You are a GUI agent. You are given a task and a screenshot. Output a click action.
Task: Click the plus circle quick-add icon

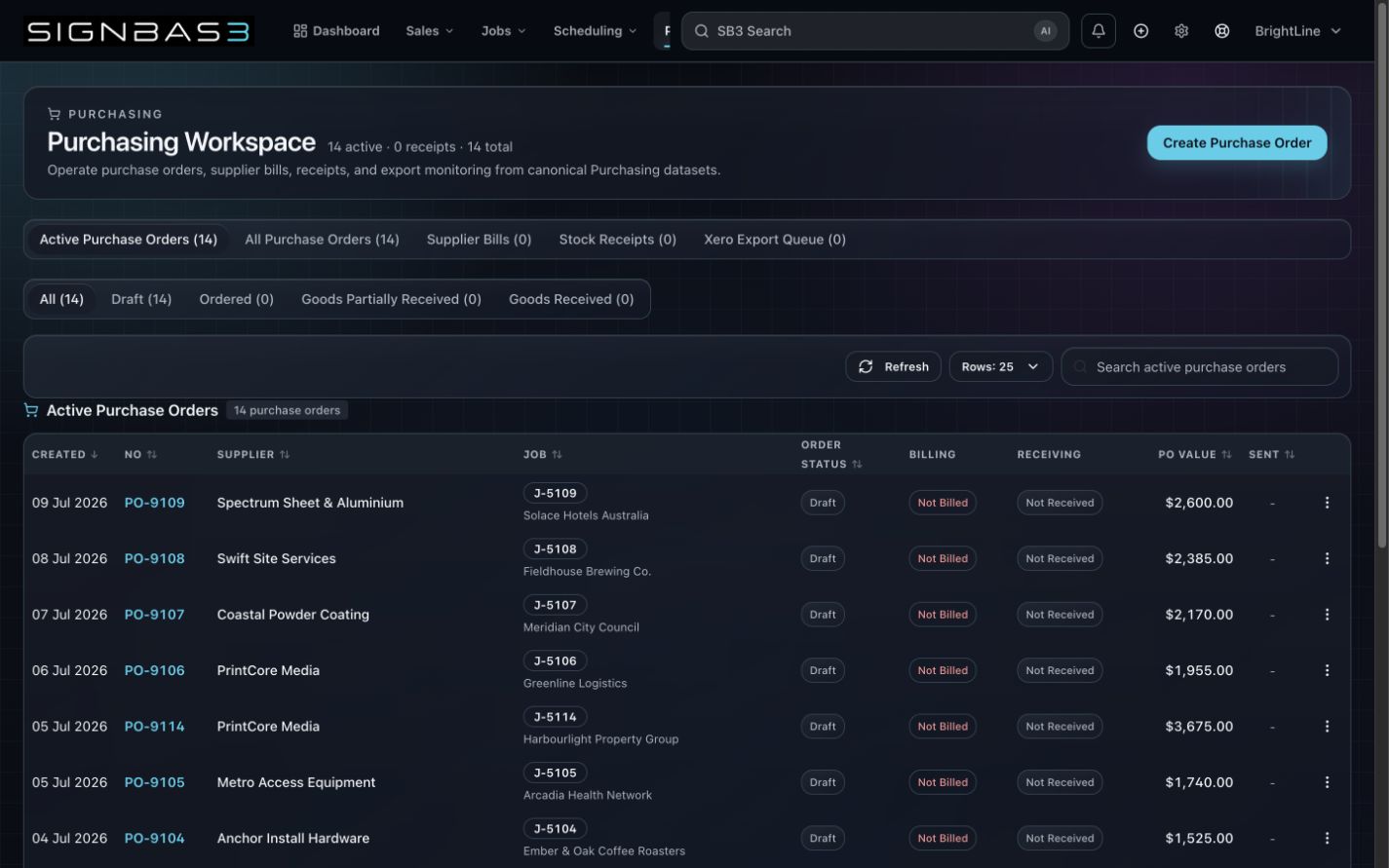(x=1140, y=31)
